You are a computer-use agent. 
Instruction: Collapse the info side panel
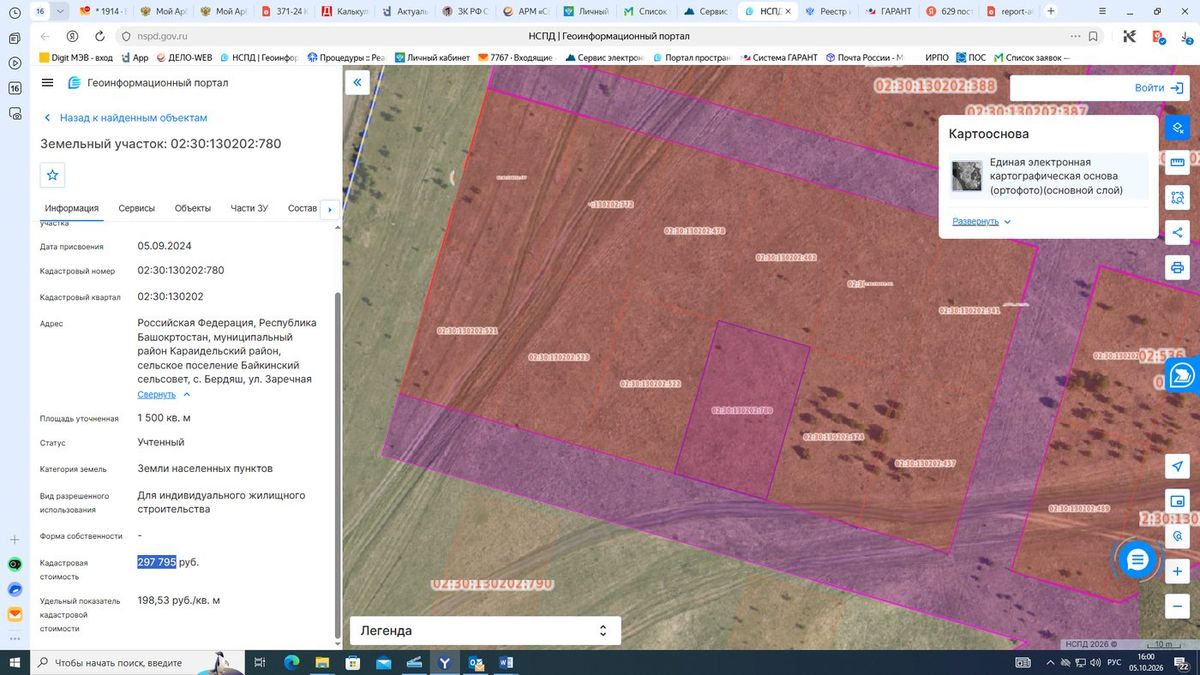click(357, 83)
